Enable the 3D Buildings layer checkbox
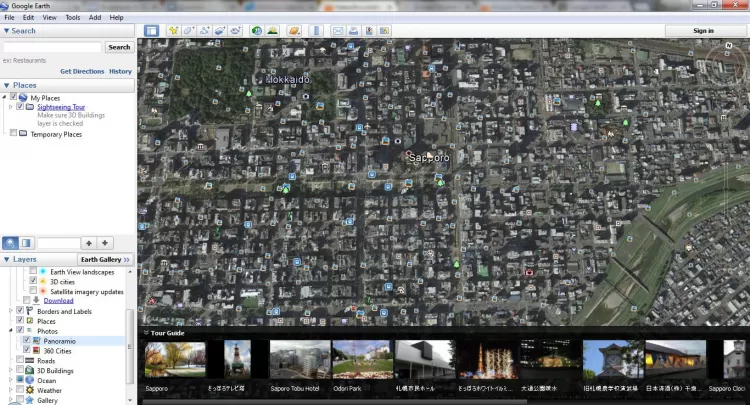Viewport: 750px width, 405px height. tap(20, 370)
